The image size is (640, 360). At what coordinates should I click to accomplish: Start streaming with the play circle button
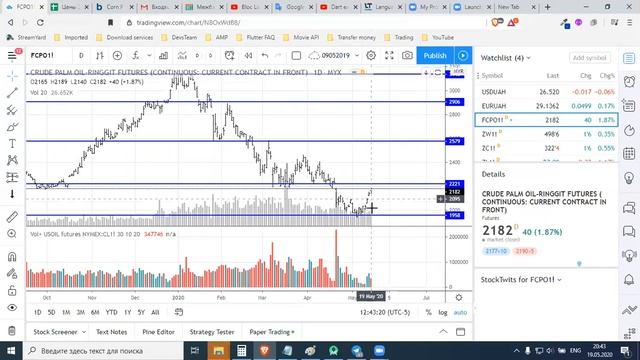(x=463, y=56)
